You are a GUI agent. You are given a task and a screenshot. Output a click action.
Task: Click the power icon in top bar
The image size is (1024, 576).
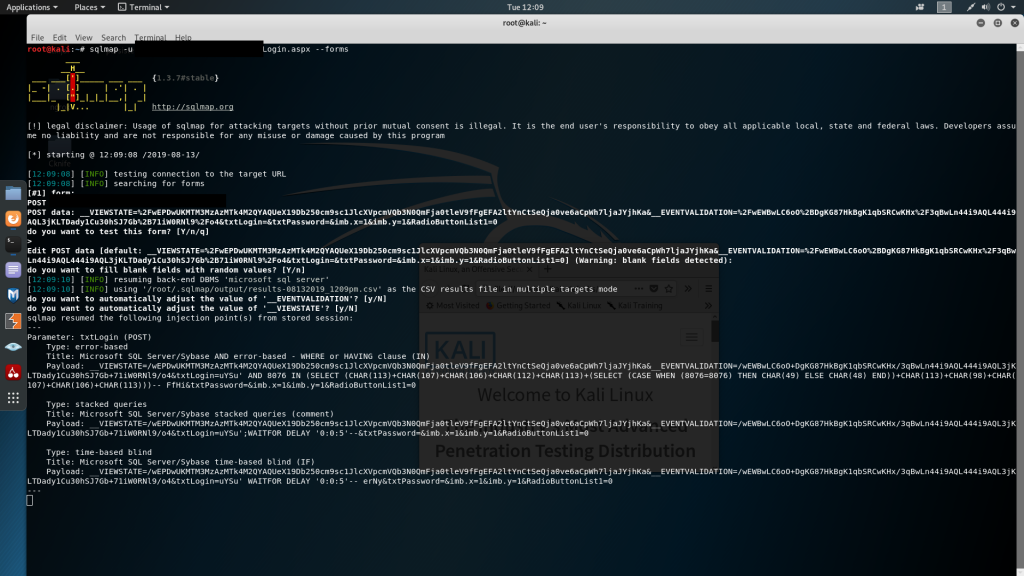1000,7
